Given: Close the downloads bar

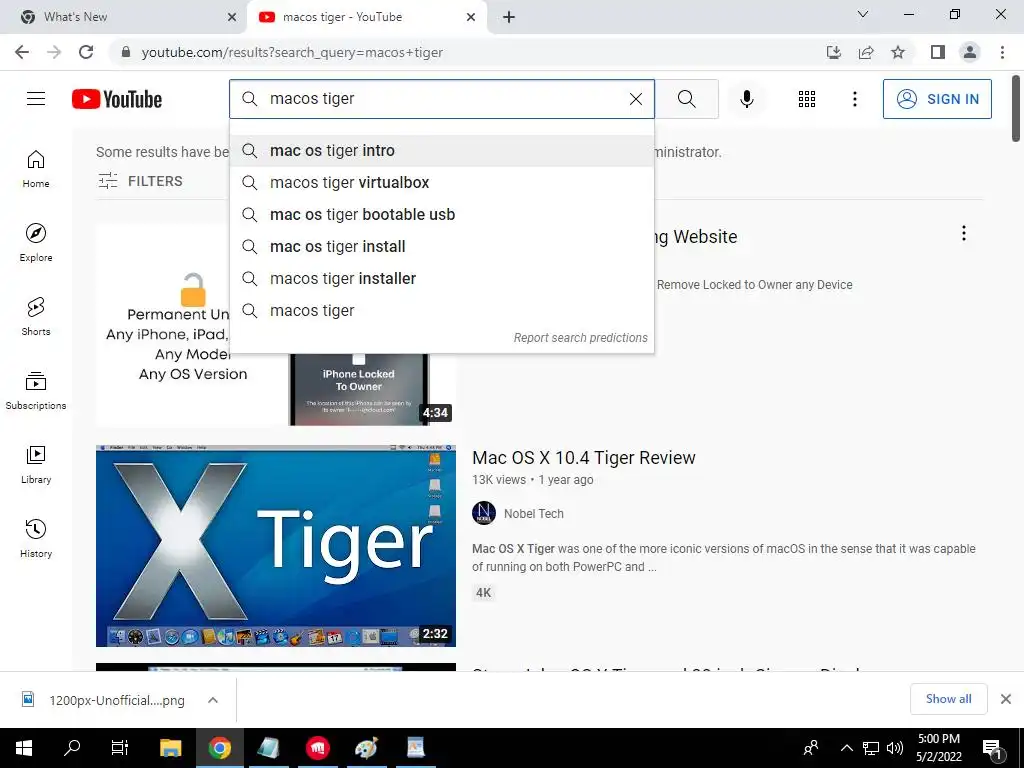Looking at the screenshot, I should [1006, 699].
